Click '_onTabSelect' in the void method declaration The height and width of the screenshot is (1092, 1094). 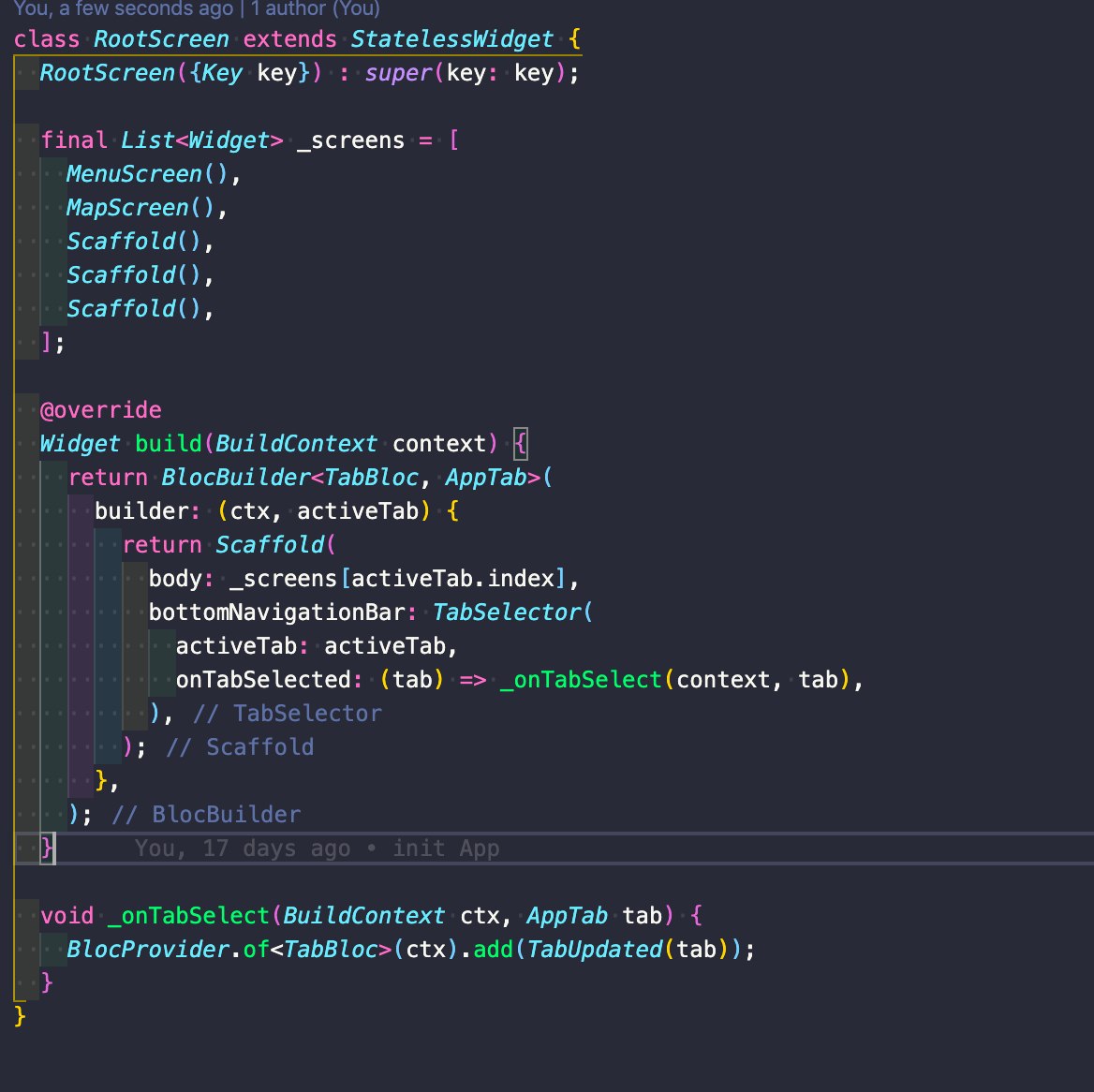pos(188,915)
